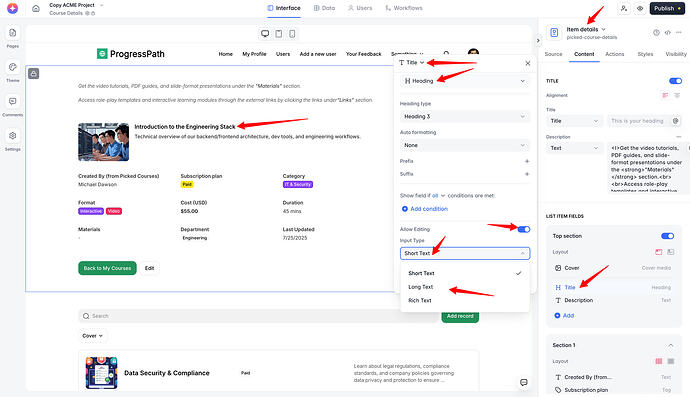Go to the home icon in the top bar

36,8
